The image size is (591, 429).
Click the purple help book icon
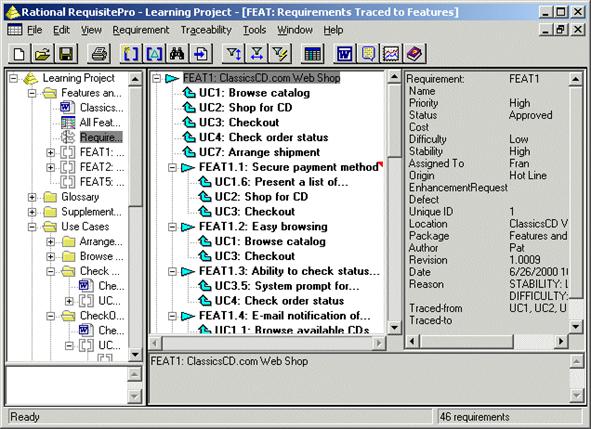pos(415,54)
